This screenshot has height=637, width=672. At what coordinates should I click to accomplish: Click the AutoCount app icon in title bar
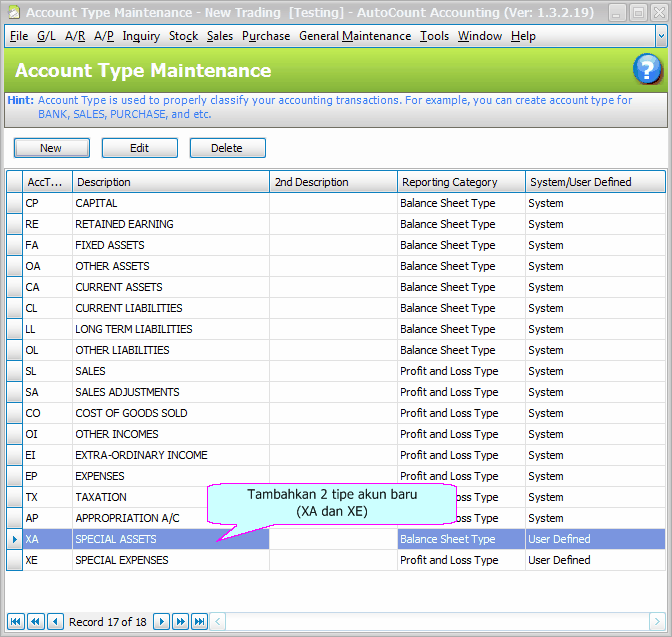point(12,13)
